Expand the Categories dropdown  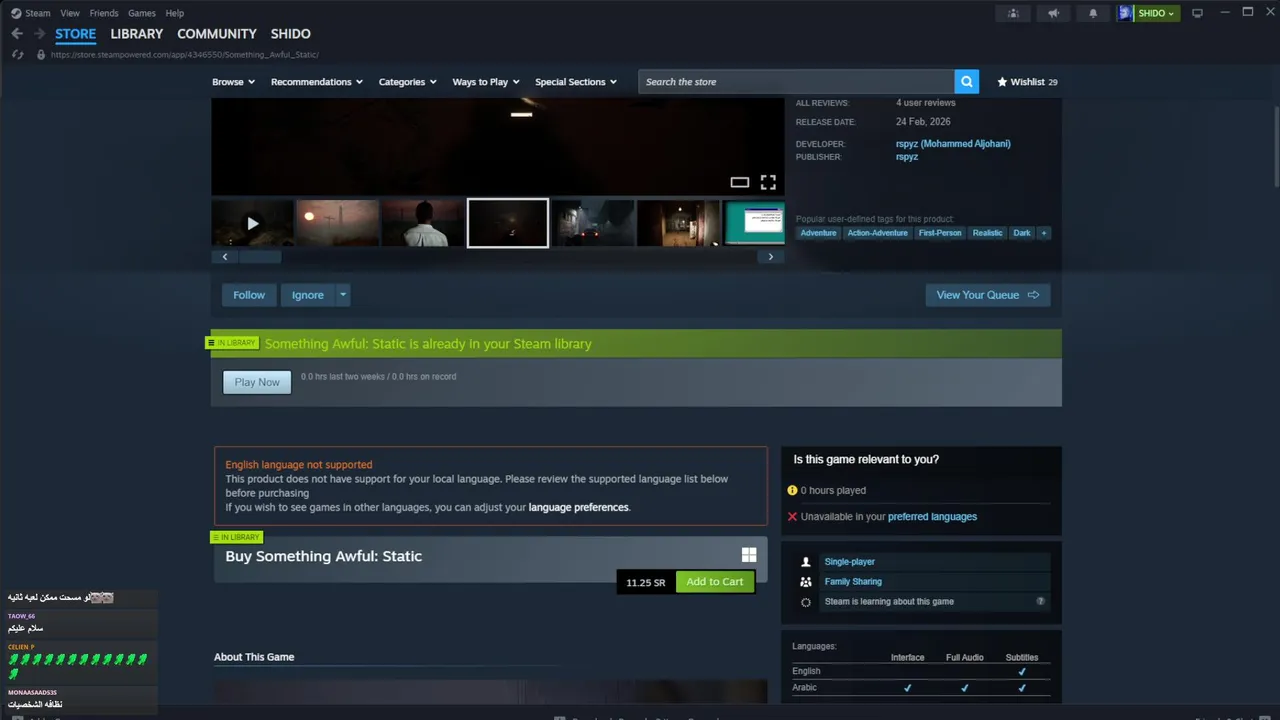pyautogui.click(x=408, y=82)
